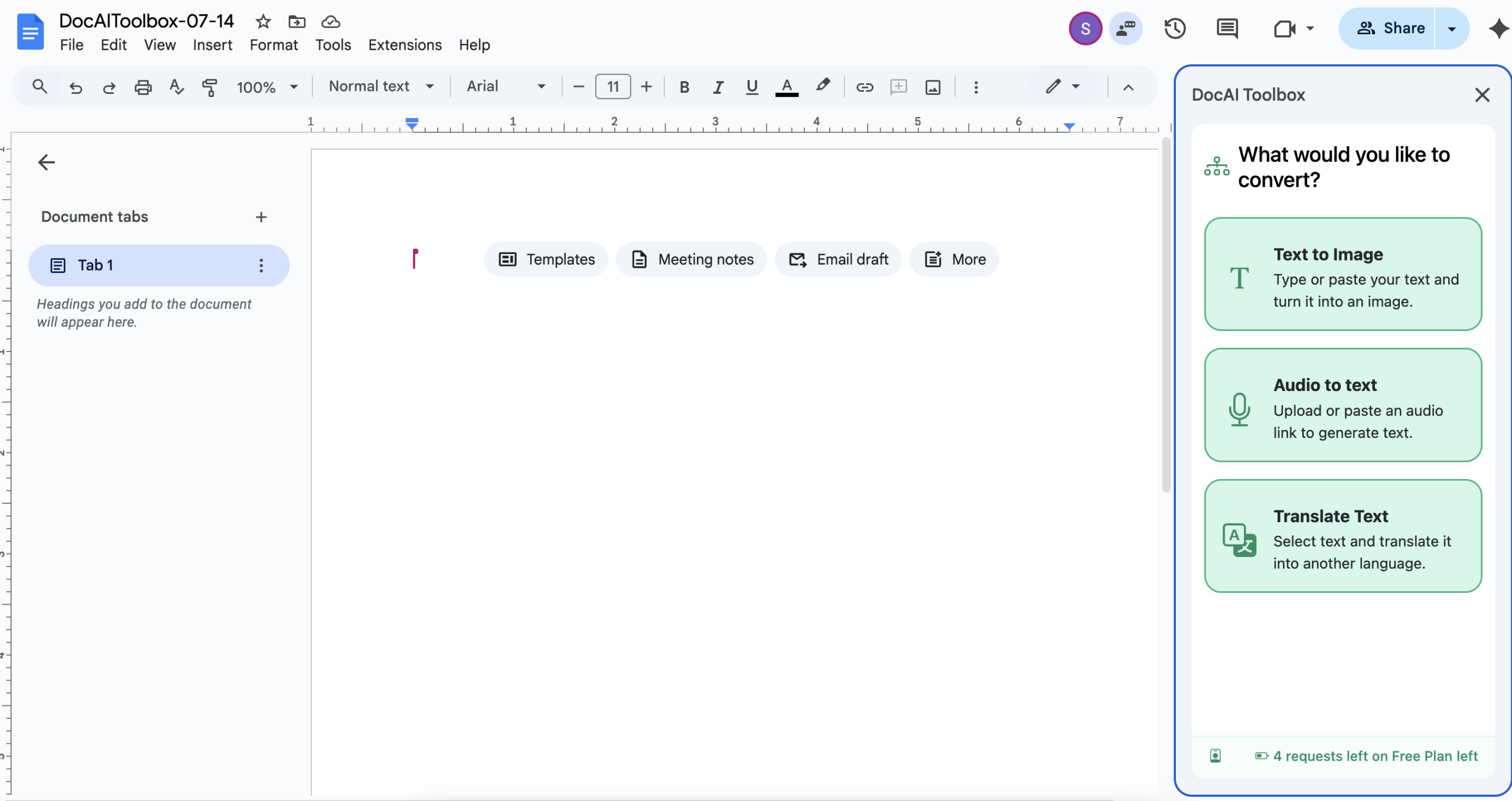Expand the 100% zoom dropdown
The image size is (1512, 801).
pyautogui.click(x=267, y=87)
